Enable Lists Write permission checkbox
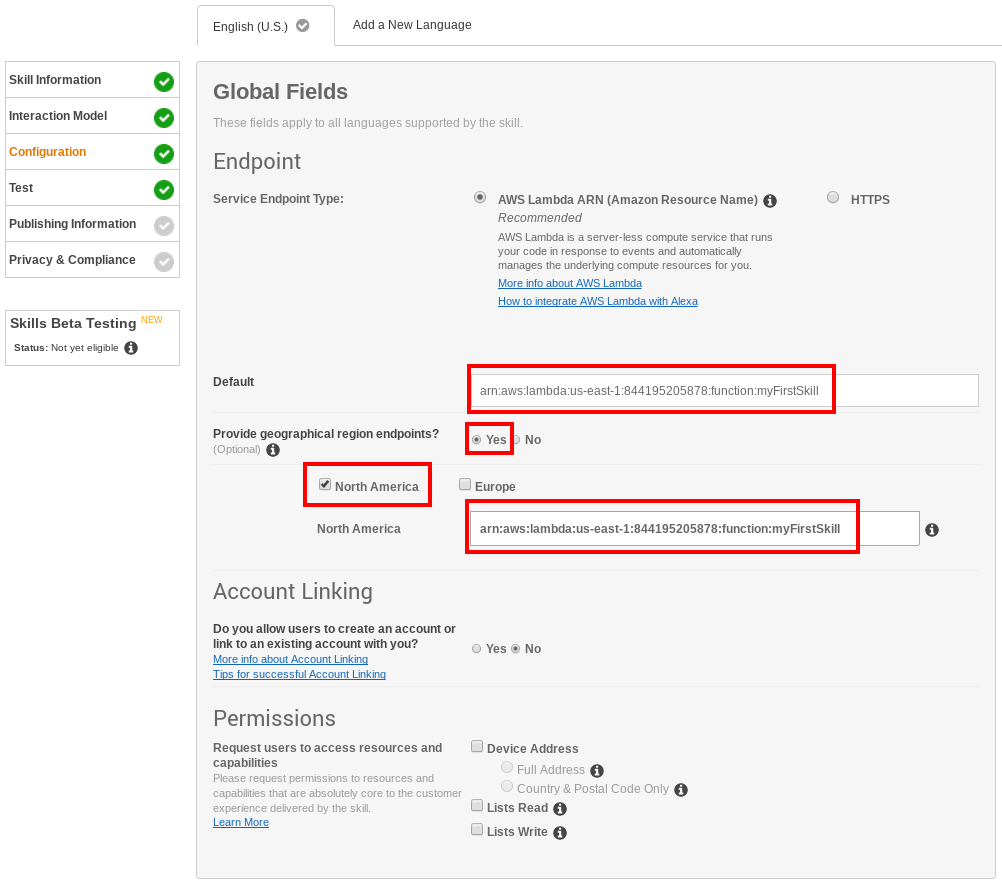Viewport: 1002px width, 887px height. 477,829
